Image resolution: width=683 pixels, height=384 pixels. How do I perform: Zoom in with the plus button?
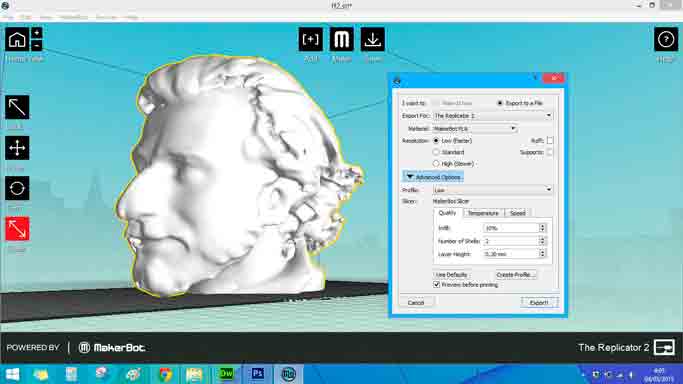point(37,33)
